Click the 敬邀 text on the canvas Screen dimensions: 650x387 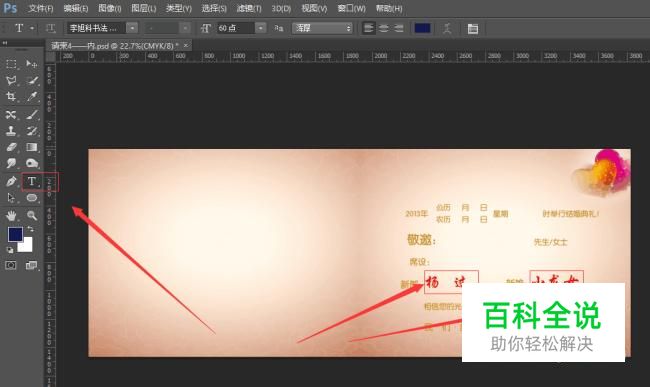421,239
